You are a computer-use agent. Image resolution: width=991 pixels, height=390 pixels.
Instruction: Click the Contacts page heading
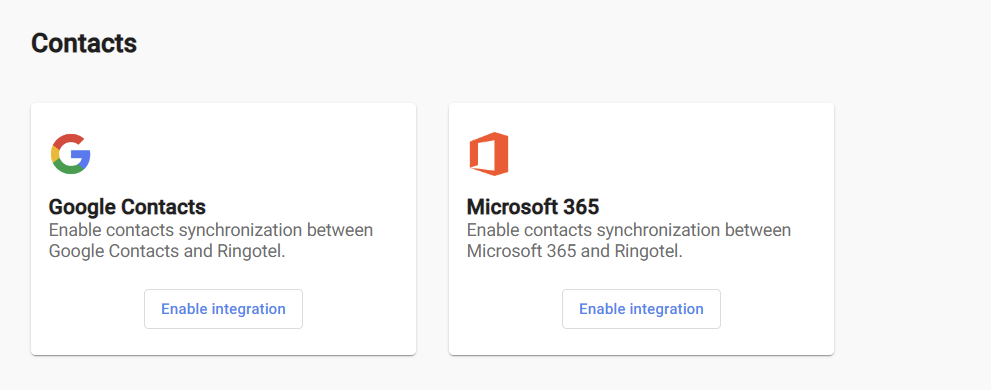[84, 44]
